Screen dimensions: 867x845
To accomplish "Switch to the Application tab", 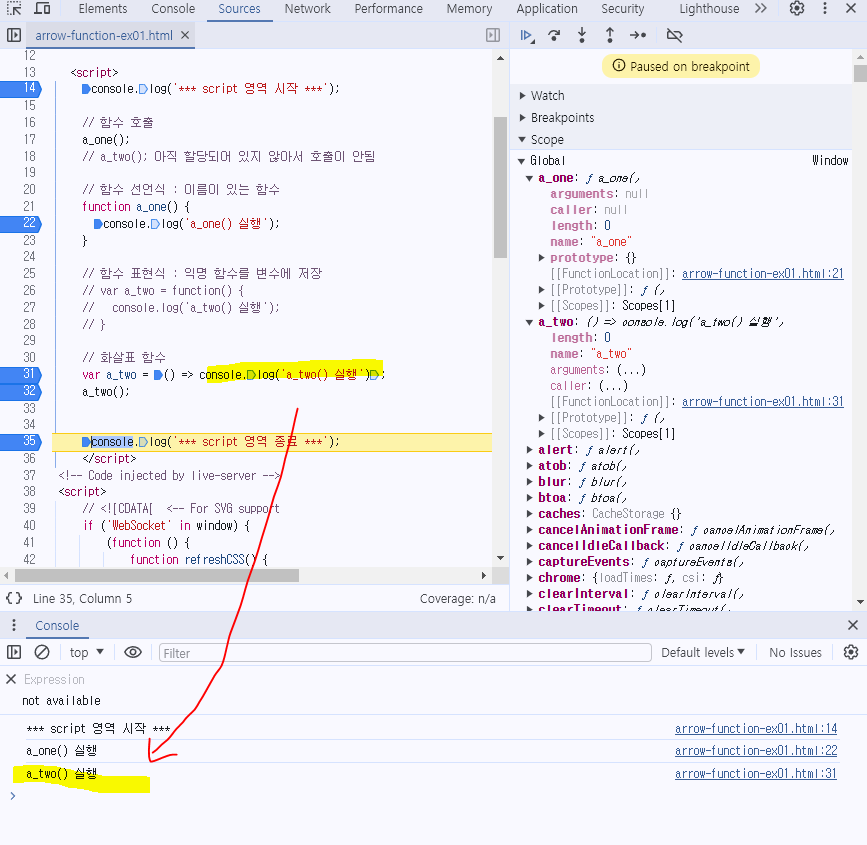I will [547, 9].
